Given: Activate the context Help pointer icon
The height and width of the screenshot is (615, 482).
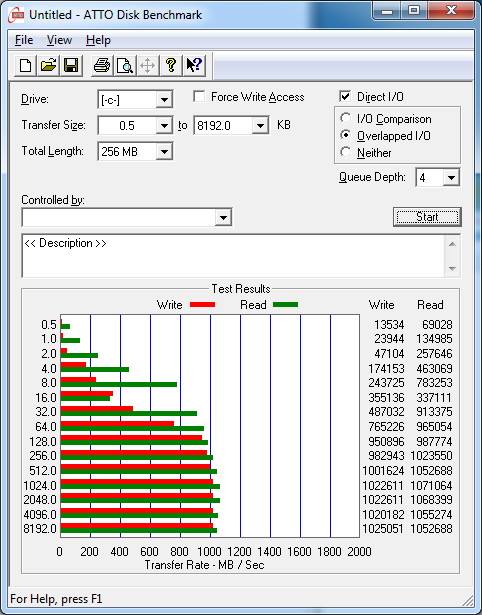Looking at the screenshot, I should [194, 65].
